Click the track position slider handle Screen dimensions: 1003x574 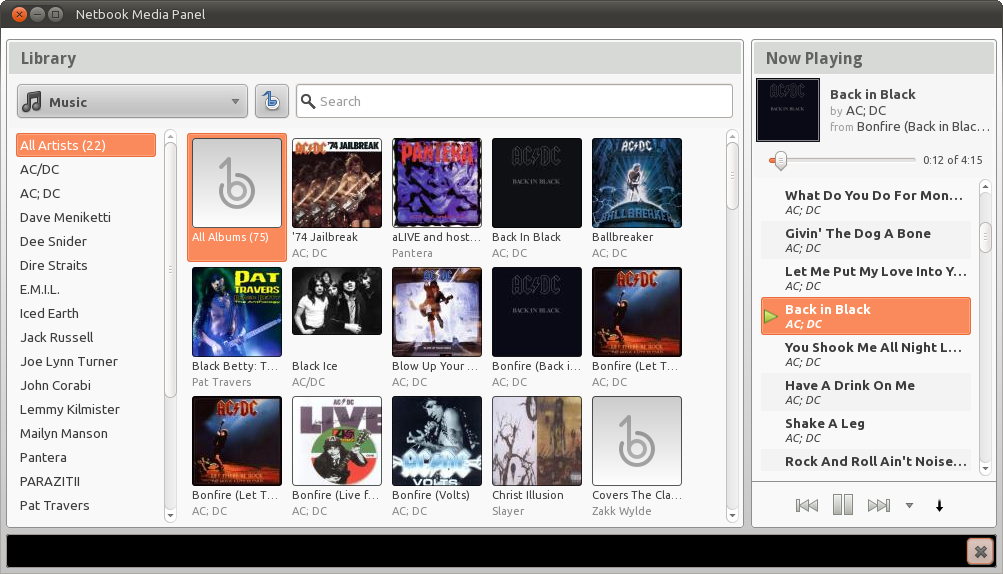pos(780,161)
